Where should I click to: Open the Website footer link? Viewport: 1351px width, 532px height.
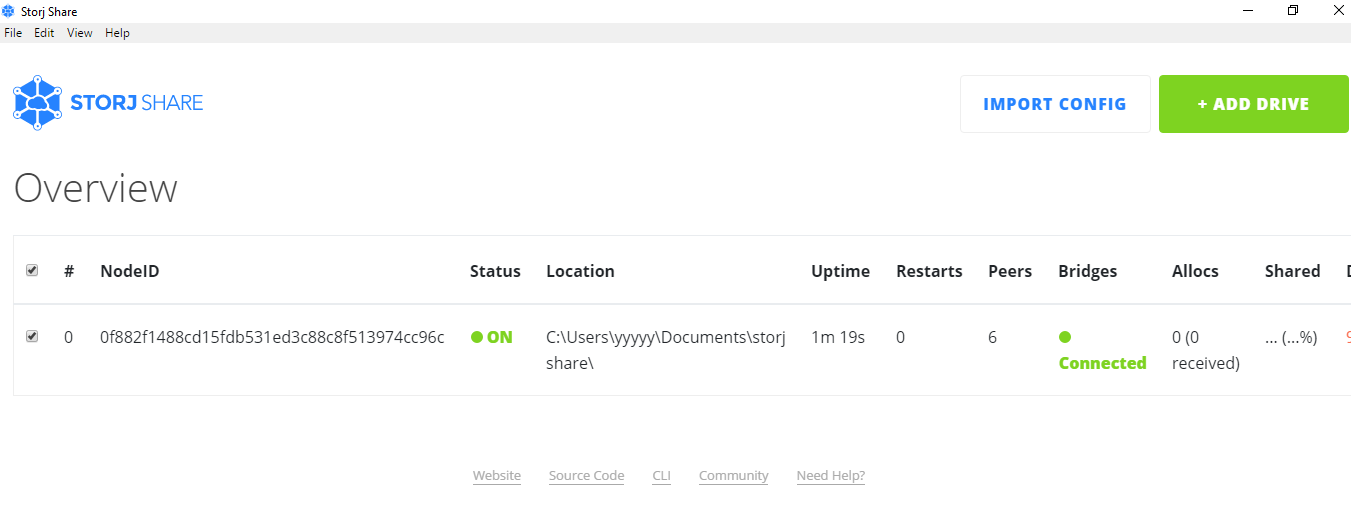pos(497,476)
